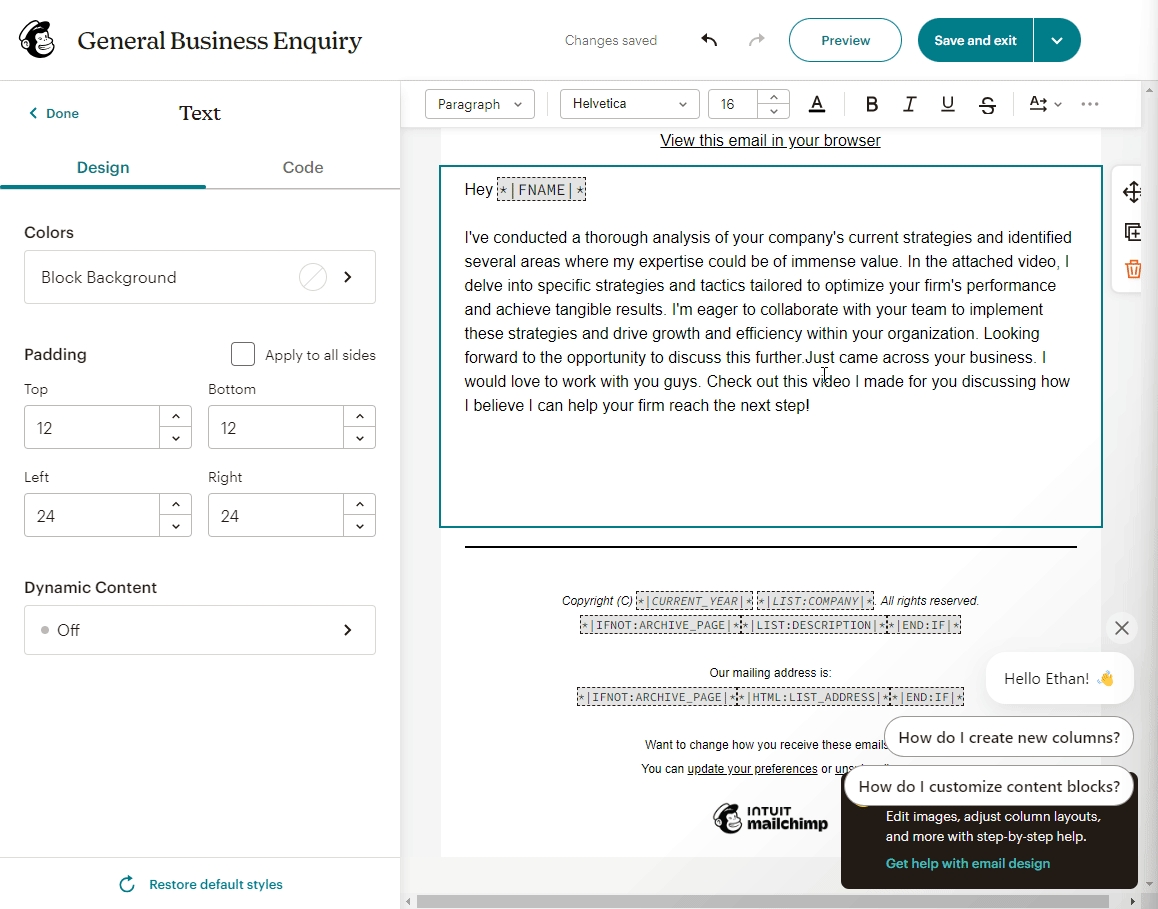Switch to the Code tab
The image size is (1158, 909).
point(303,167)
